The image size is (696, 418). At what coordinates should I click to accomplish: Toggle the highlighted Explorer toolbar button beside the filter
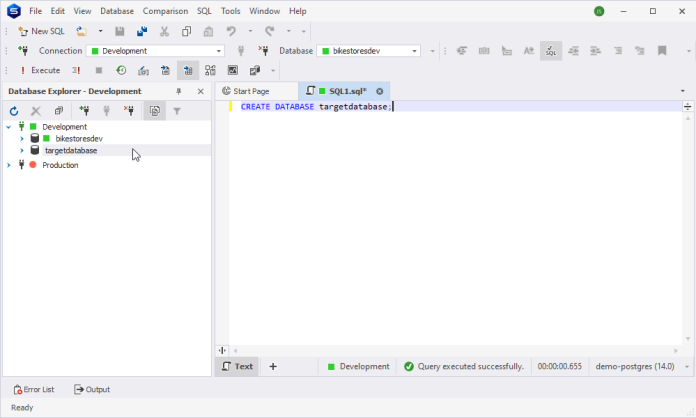pos(154,111)
